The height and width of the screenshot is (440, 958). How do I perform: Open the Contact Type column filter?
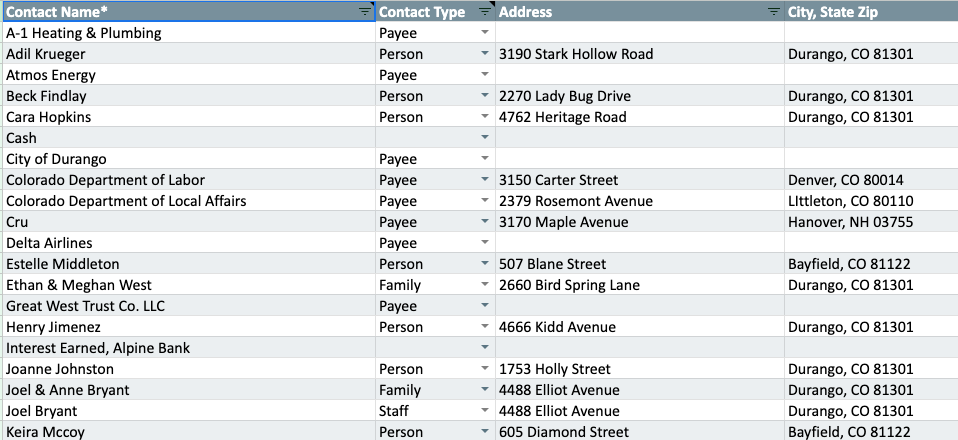pyautogui.click(x=485, y=12)
